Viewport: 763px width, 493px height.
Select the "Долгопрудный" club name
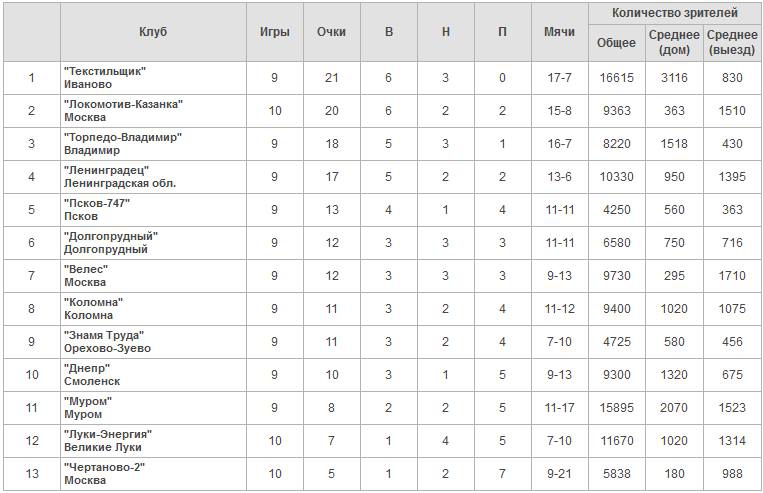coord(110,236)
